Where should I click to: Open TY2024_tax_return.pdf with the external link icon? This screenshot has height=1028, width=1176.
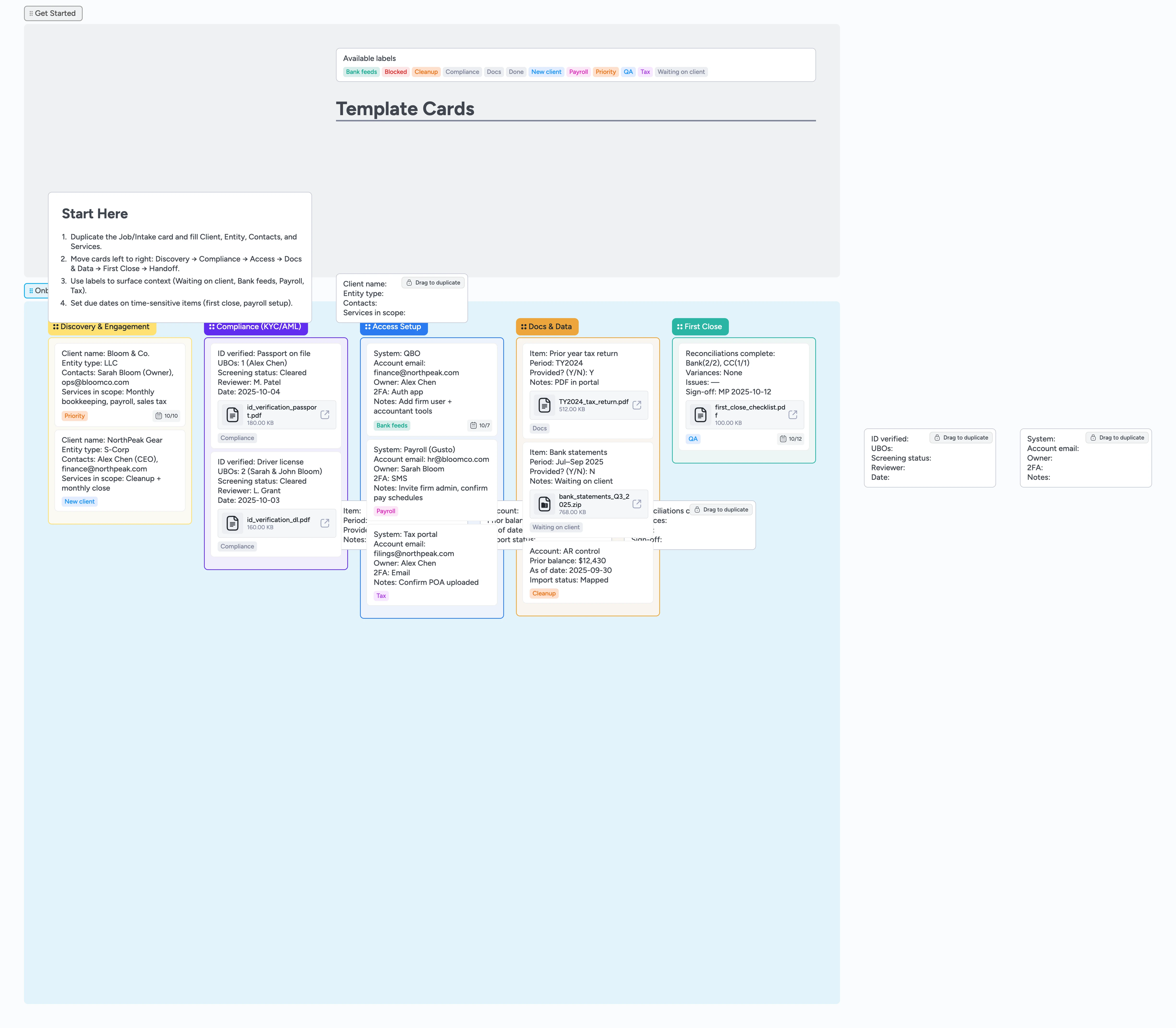tap(637, 404)
